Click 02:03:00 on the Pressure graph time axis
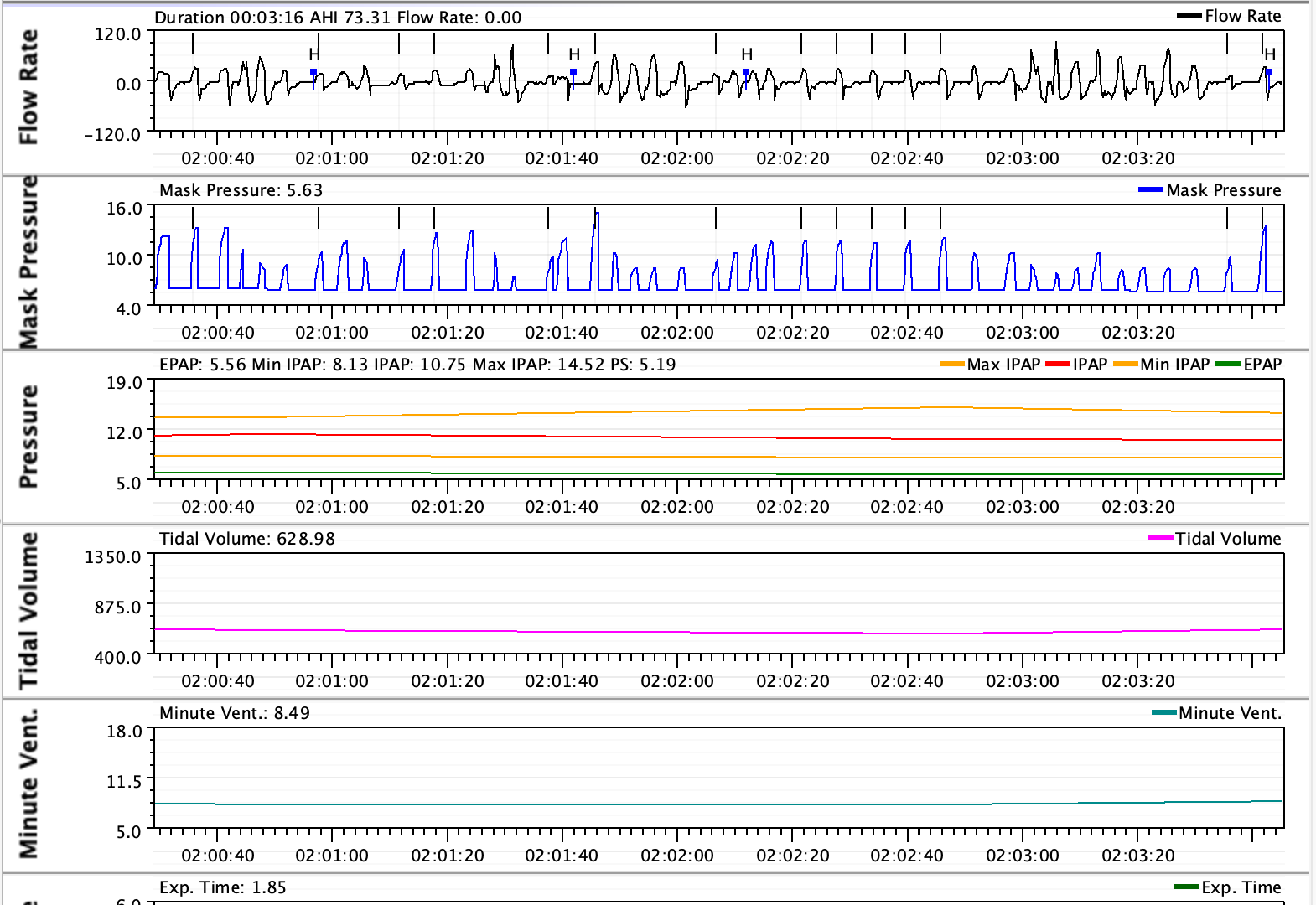This screenshot has height=905, width=1316. tap(1023, 507)
